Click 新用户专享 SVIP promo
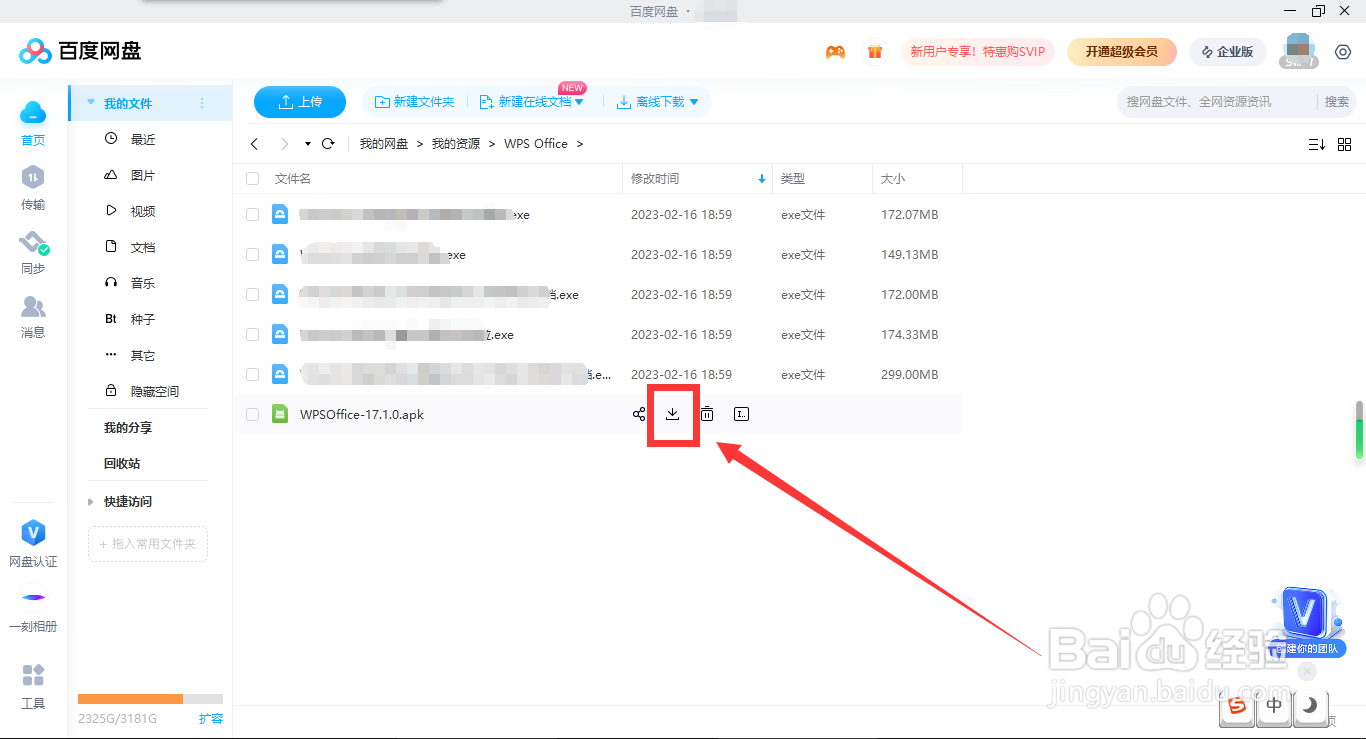The height and width of the screenshot is (739, 1366). pyautogui.click(x=978, y=52)
